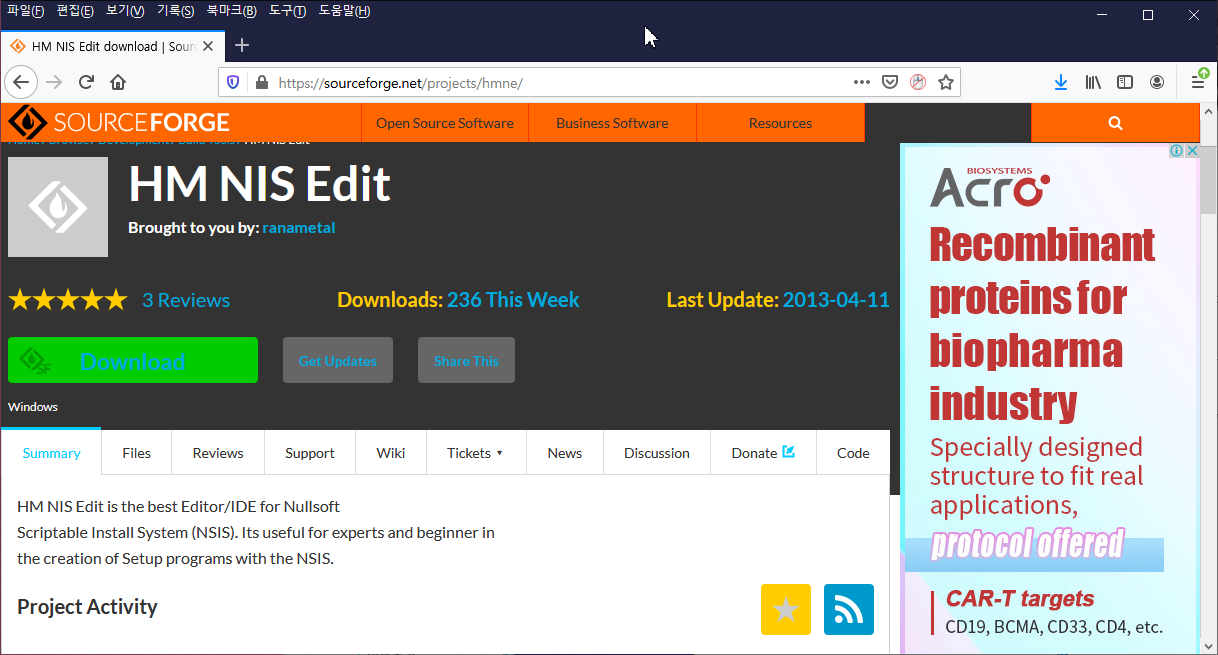Click the forward navigation arrow
Screen dimensions: 1218x655
pyautogui.click(x=54, y=82)
